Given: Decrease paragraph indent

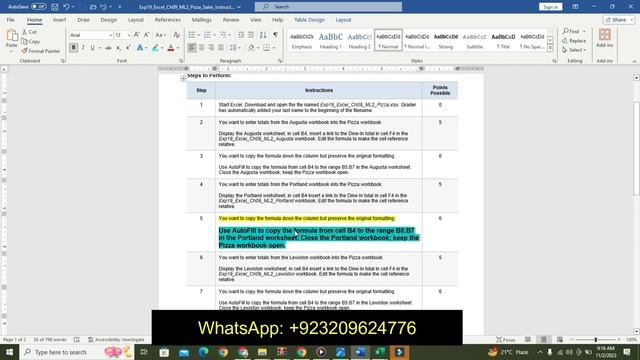Looking at the screenshot, I should pos(241,35).
